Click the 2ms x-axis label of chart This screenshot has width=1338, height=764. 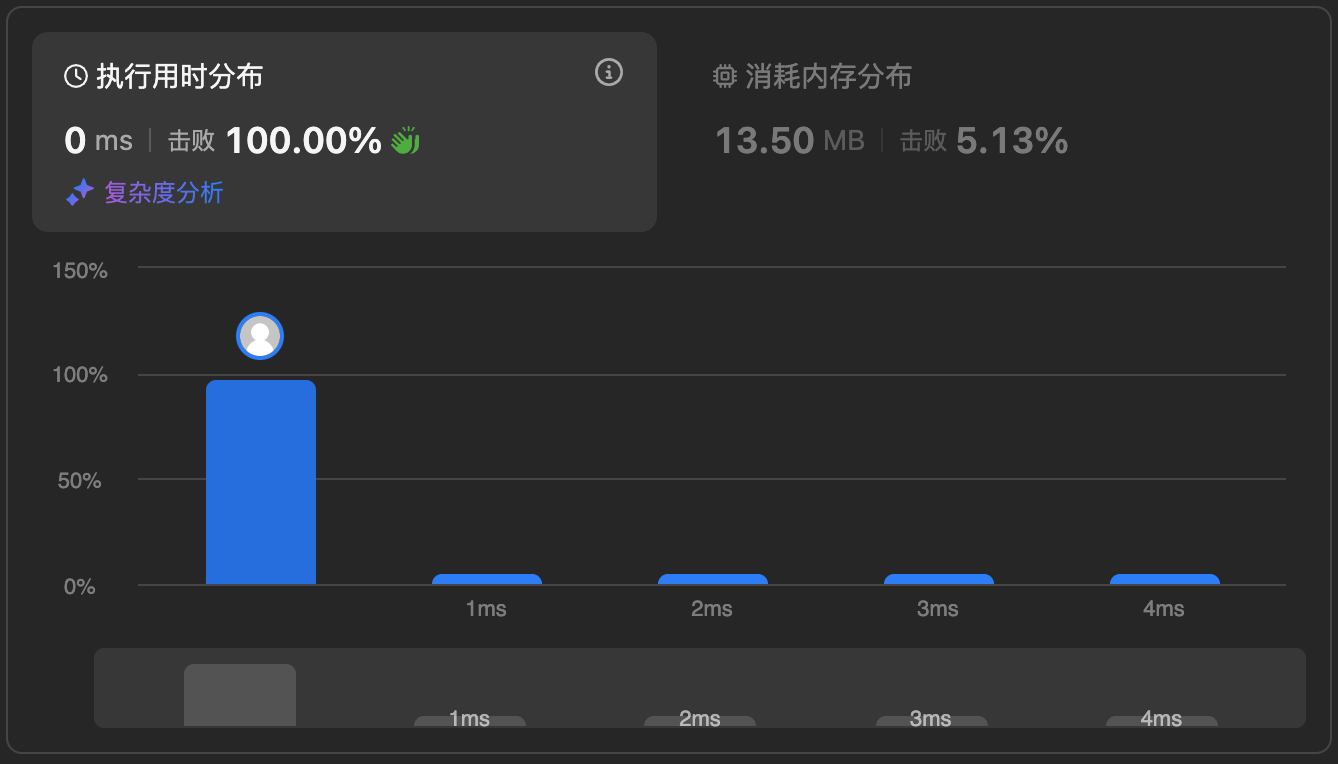tap(712, 609)
